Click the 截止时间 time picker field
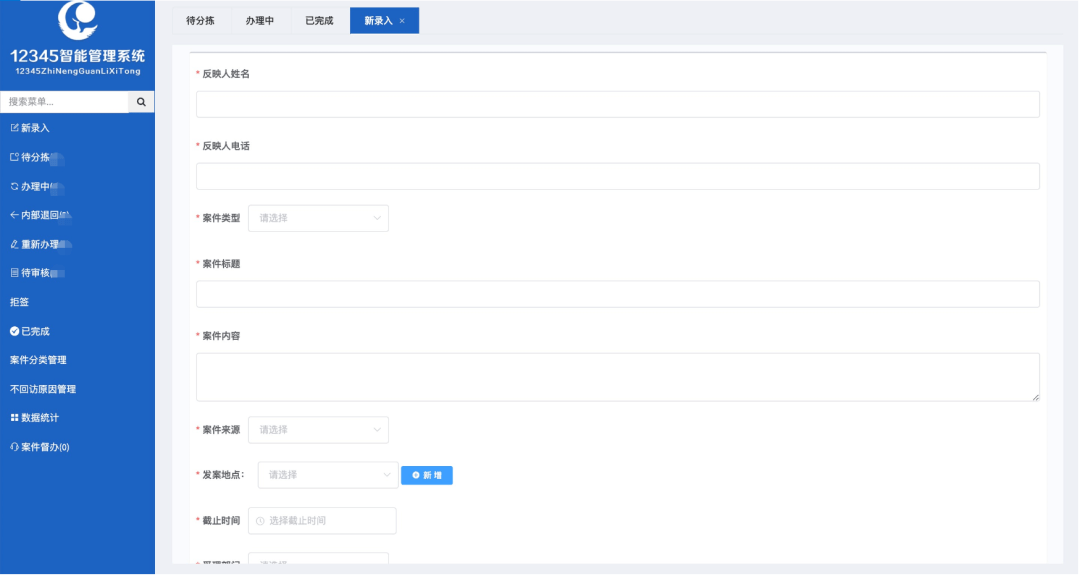 pyautogui.click(x=322, y=521)
